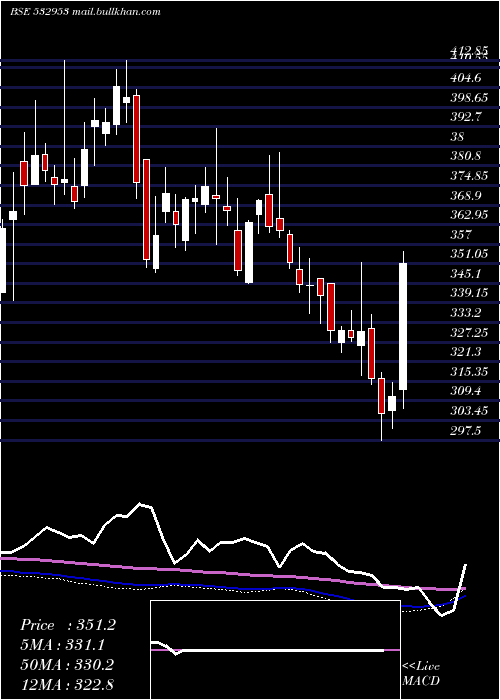The width and height of the screenshot is (500, 700).
Task: Select the 345.1 price axis label
Action: click(466, 273)
